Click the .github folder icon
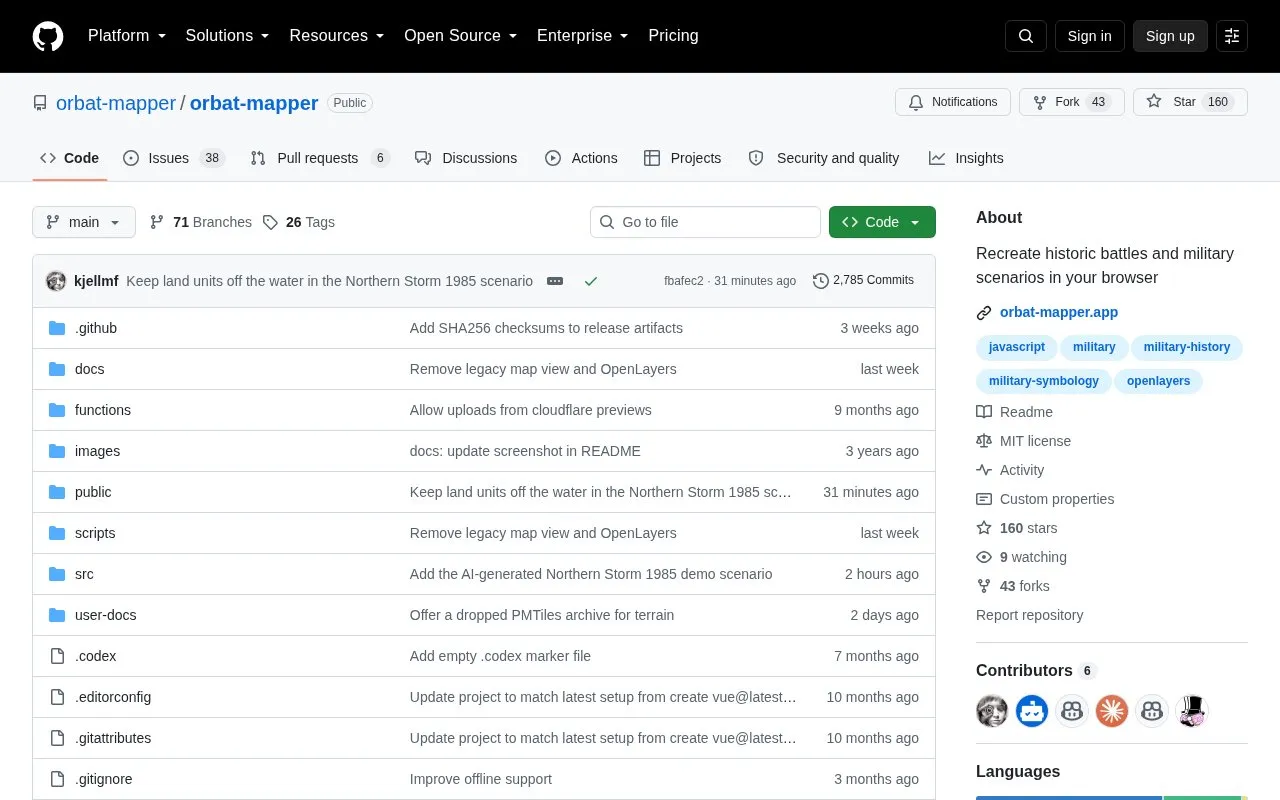 (x=57, y=328)
